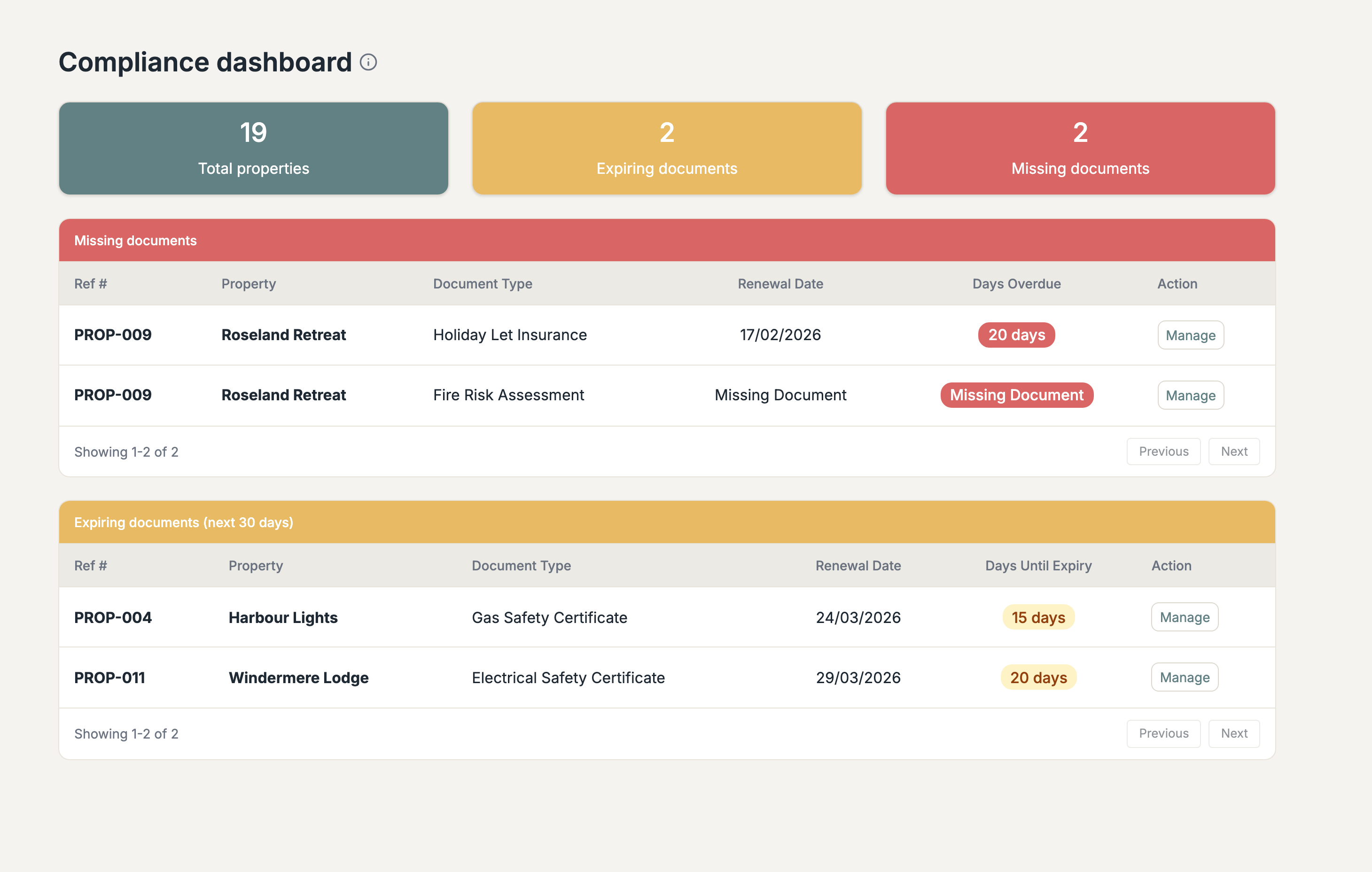Screen dimensions: 1372x872
Task: Click Previous in the Expiring documents table
Action: click(1163, 733)
